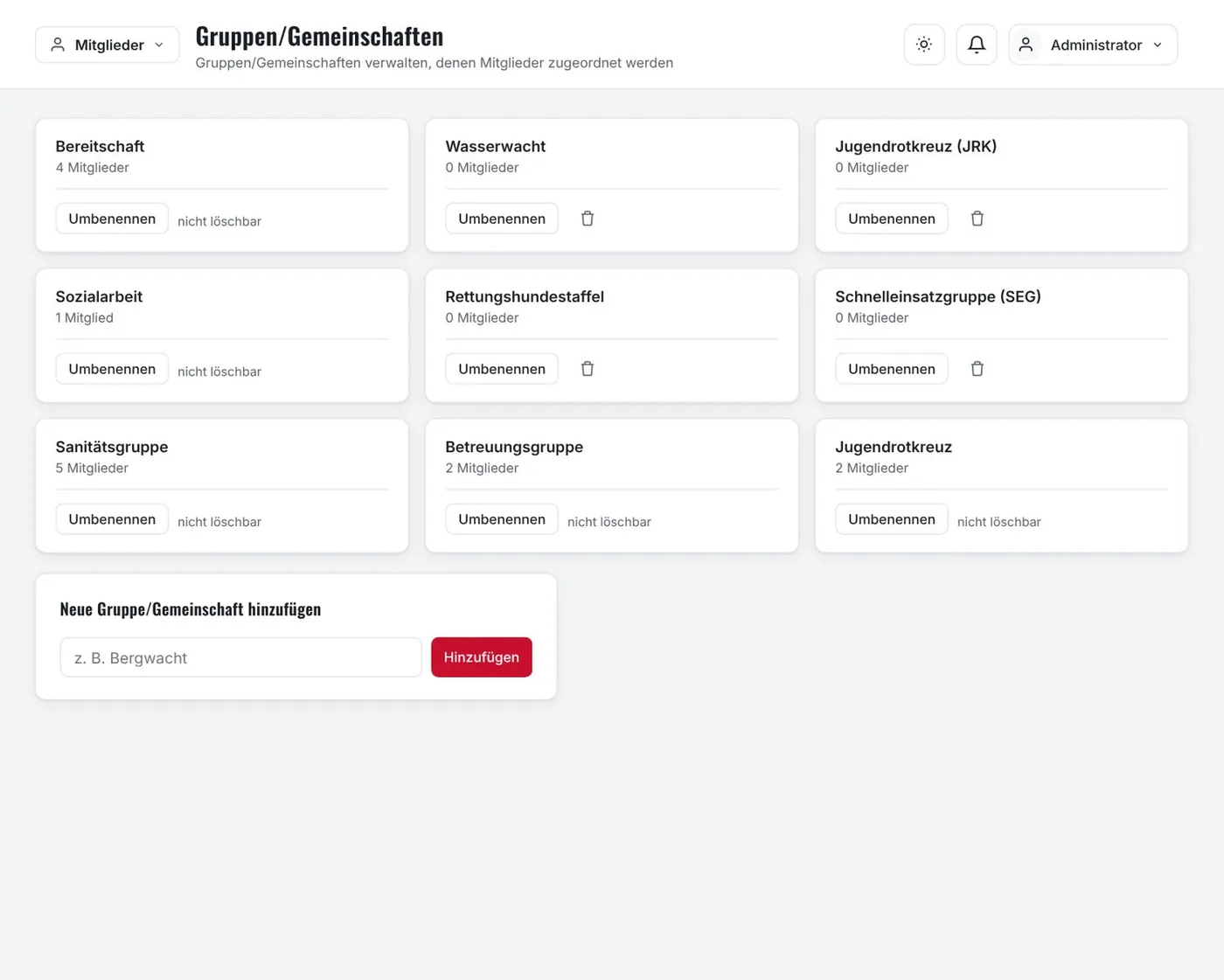Click '5 Mitglieder' under Sanitätsgruppe

tap(92, 469)
